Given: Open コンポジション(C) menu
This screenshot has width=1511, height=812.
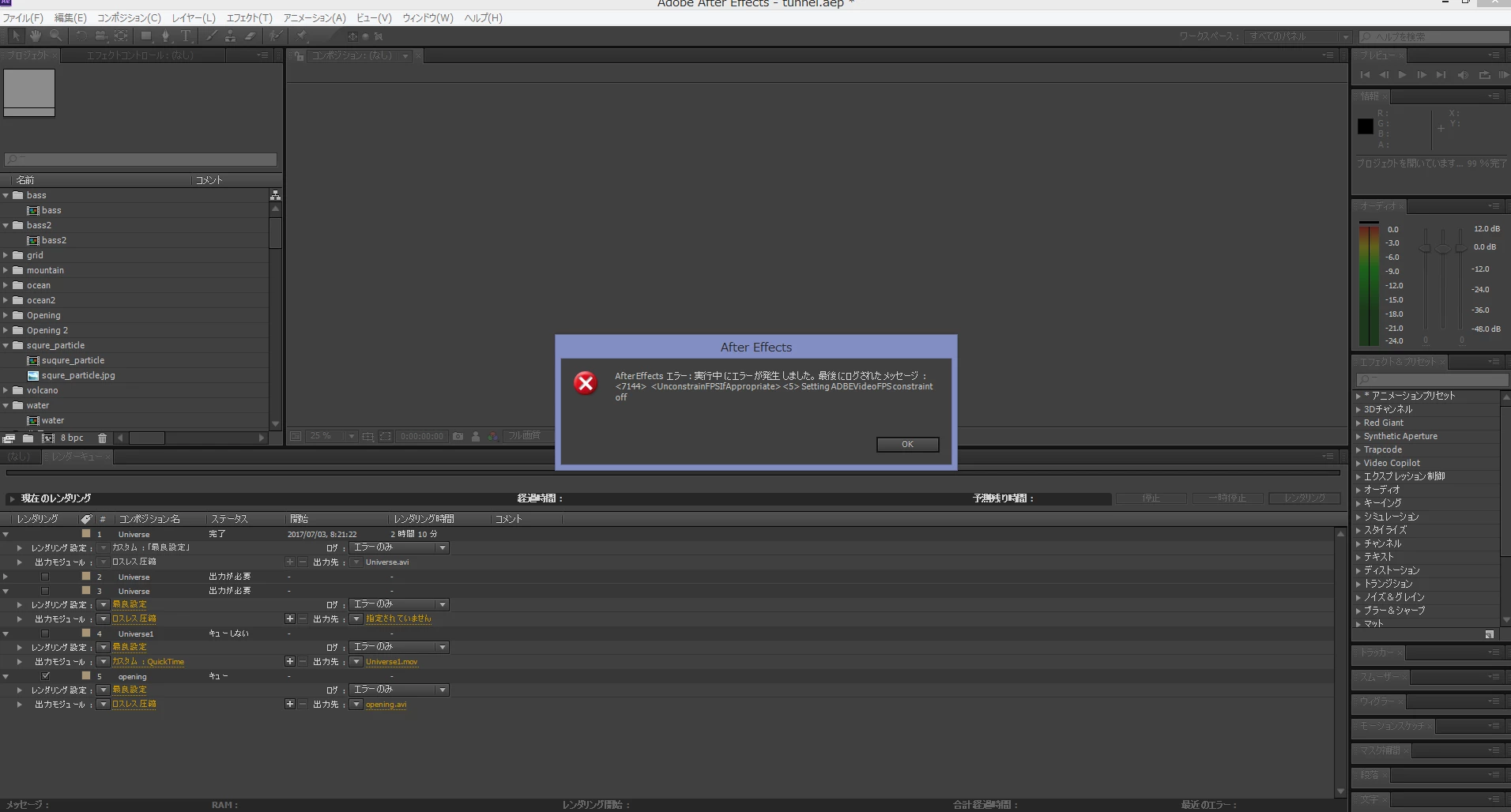Looking at the screenshot, I should [x=129, y=17].
